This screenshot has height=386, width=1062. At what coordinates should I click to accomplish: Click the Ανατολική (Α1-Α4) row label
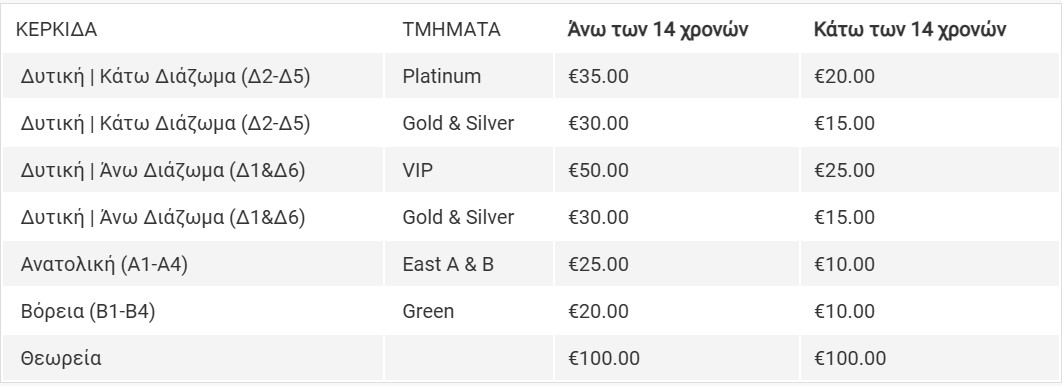pos(104,265)
